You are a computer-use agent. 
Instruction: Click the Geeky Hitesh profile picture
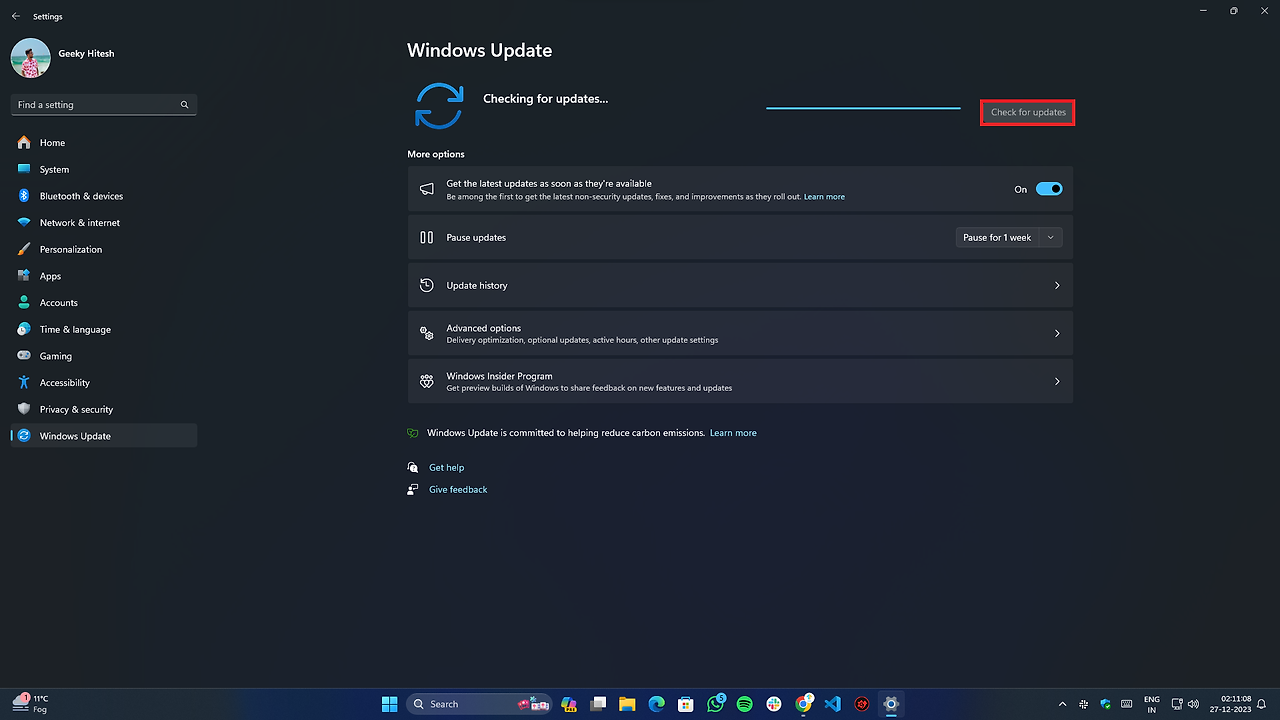point(31,58)
